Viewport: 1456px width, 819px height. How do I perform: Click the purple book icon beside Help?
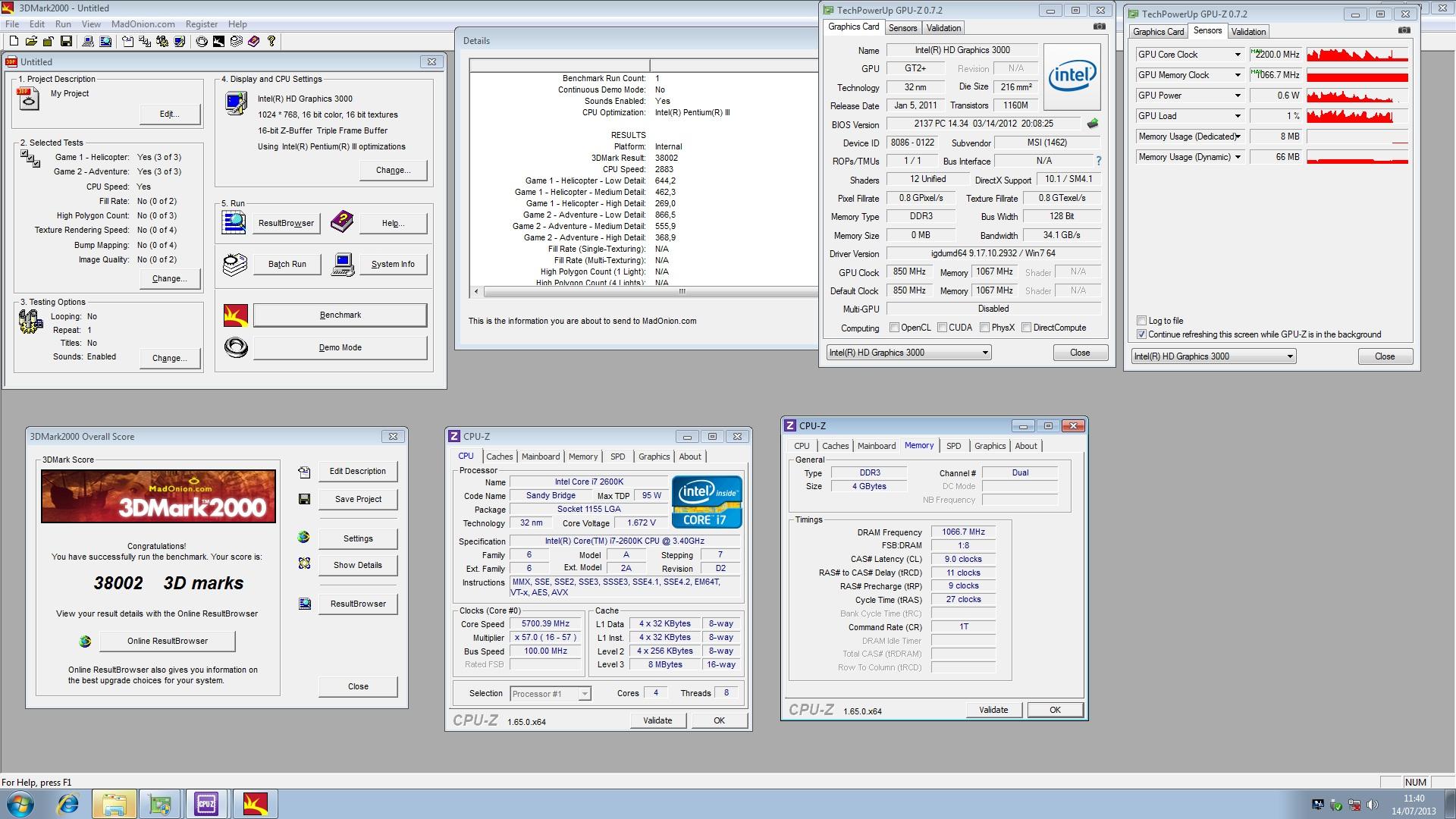[x=342, y=222]
